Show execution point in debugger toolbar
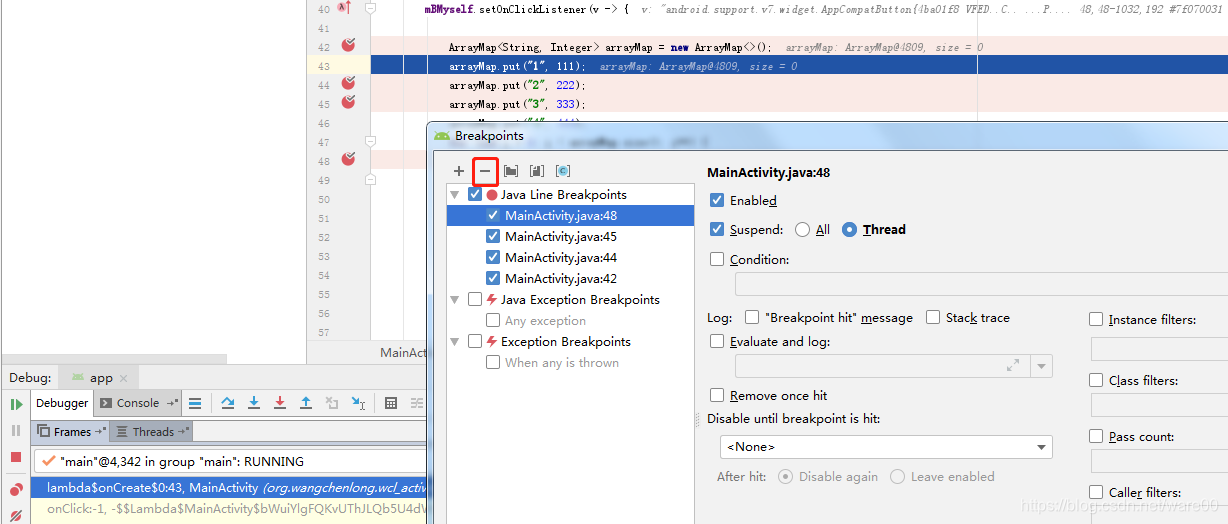1228x524 pixels. (x=195, y=403)
